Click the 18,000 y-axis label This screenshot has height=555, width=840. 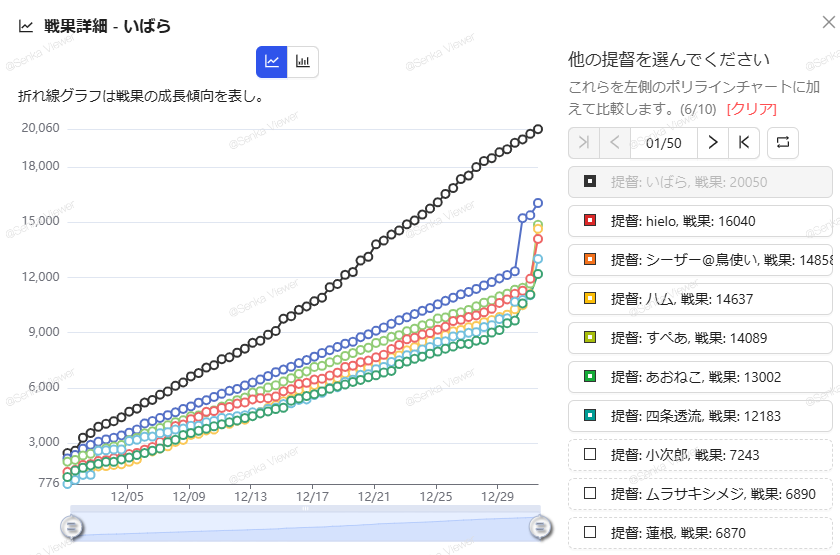tap(41, 166)
